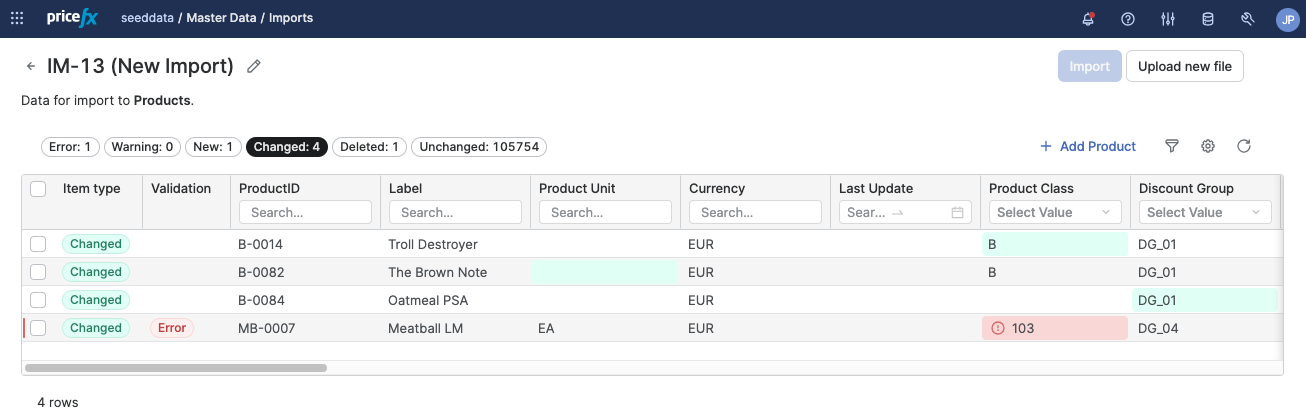Viewport: 1306px width, 416px height.
Task: Open the notifications bell
Action: pos(1088,19)
